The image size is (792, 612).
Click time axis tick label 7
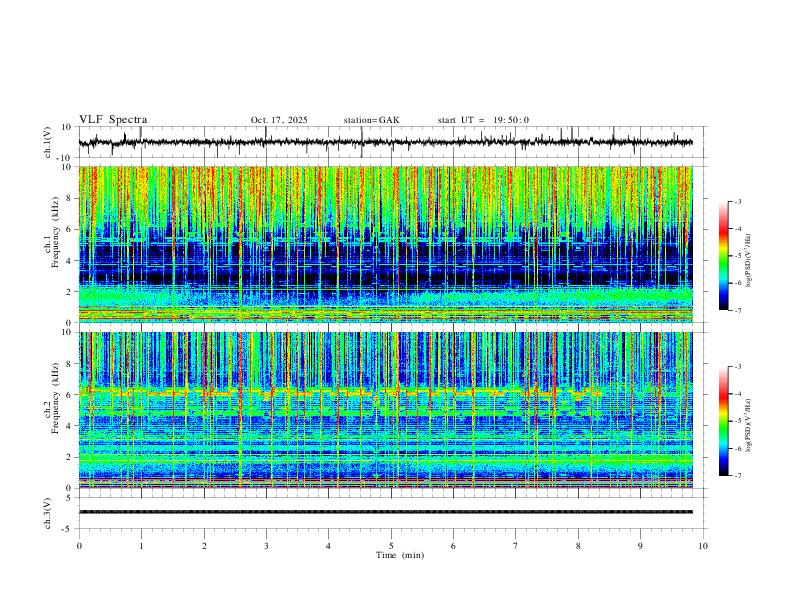(516, 546)
